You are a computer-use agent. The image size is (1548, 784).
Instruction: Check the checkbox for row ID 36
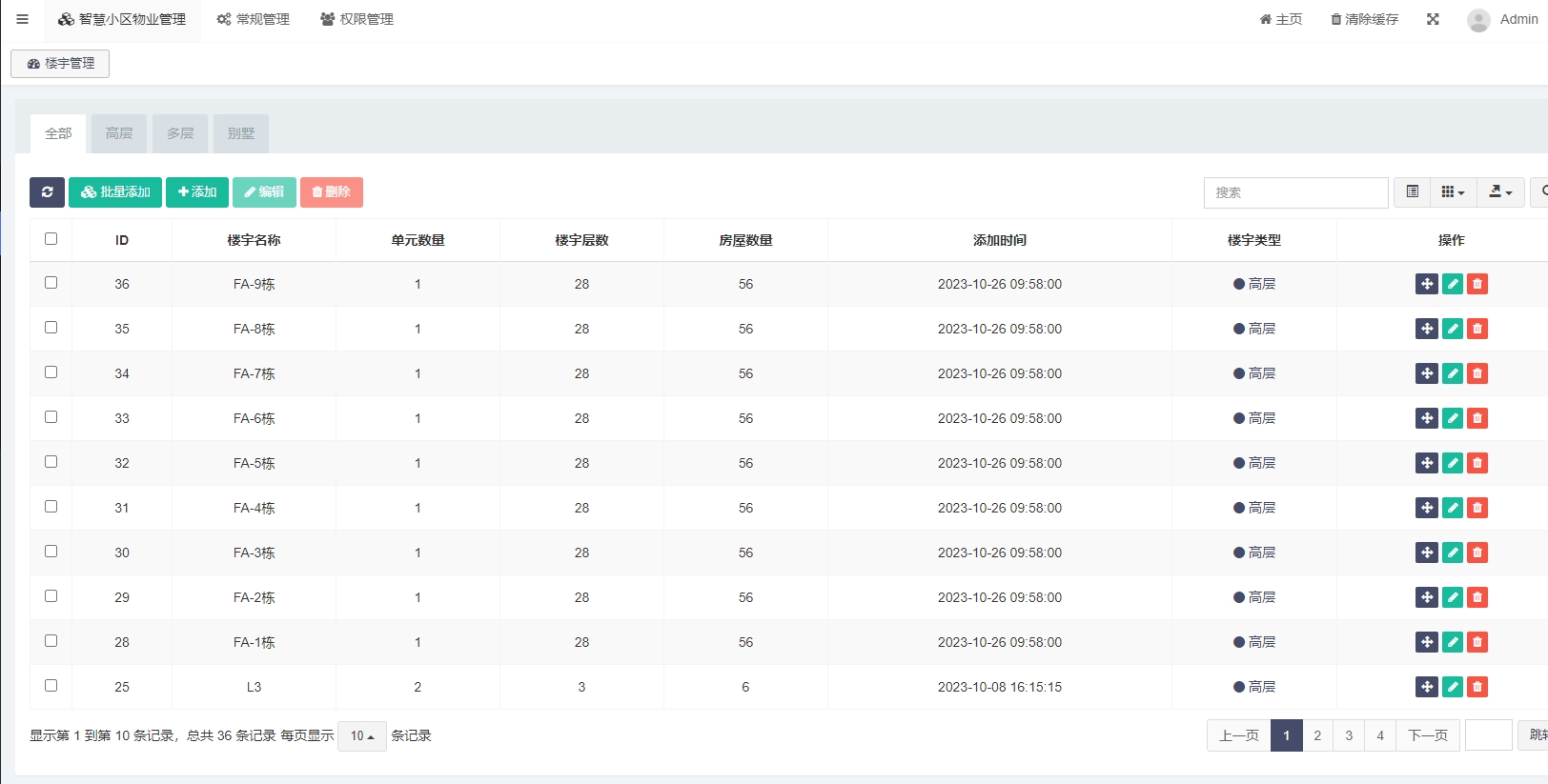pos(51,283)
